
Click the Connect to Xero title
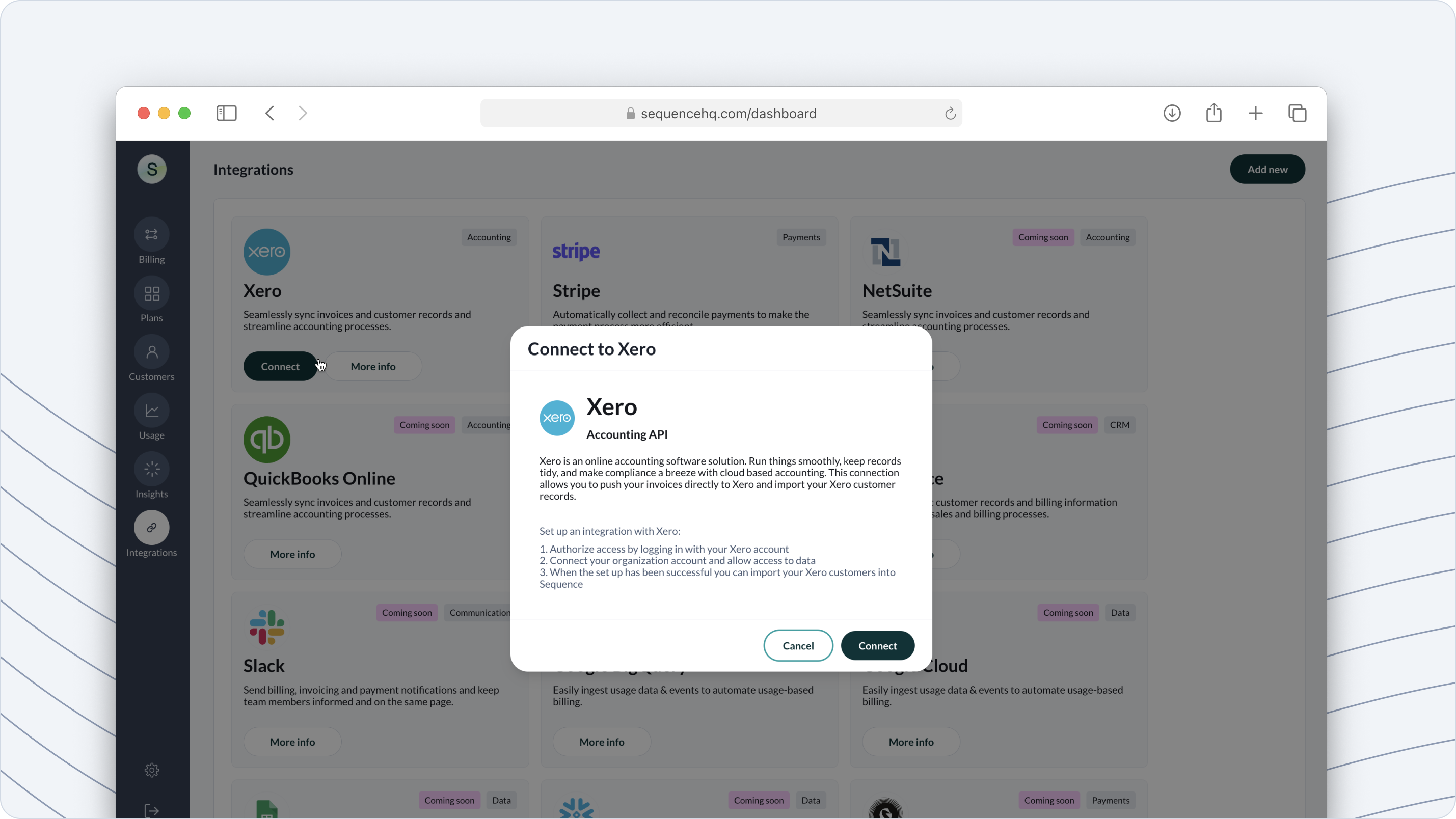click(592, 349)
